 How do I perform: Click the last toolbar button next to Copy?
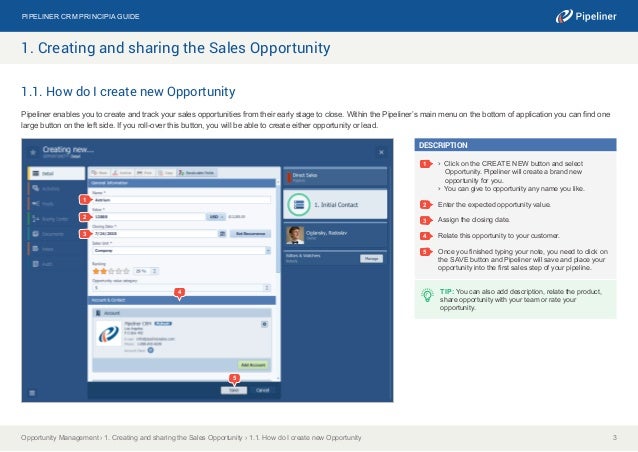tap(197, 173)
